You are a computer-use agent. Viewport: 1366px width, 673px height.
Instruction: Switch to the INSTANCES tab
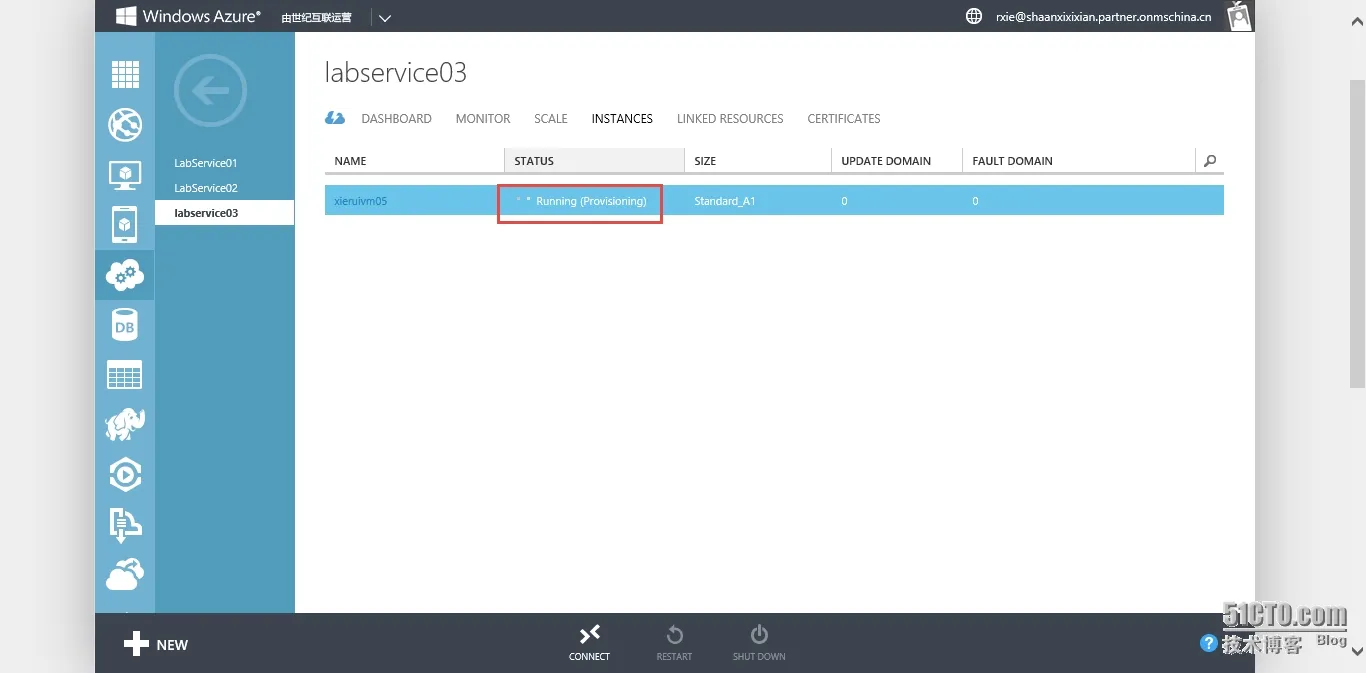tap(622, 118)
